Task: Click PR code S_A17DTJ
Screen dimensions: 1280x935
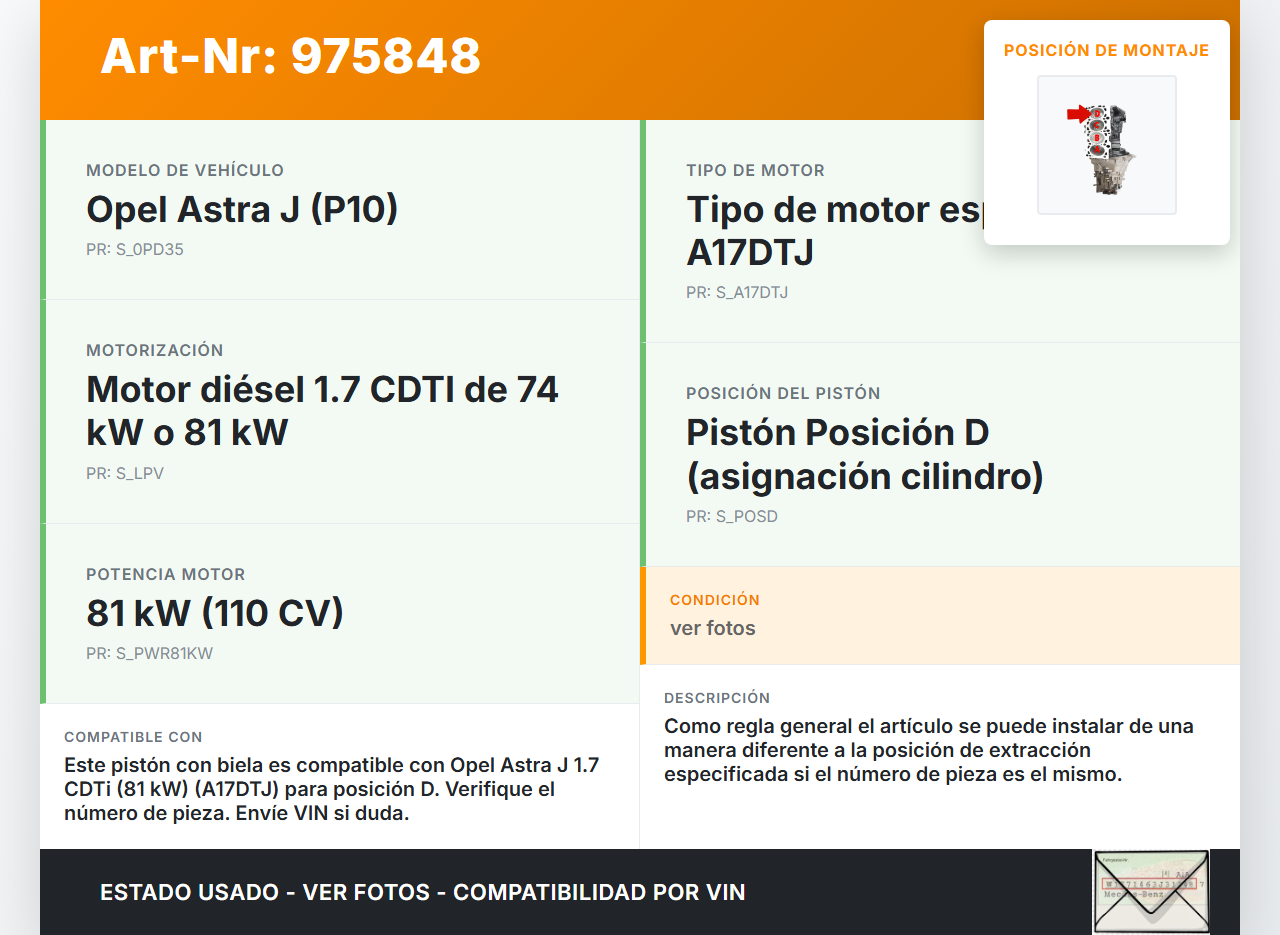Action: (x=737, y=293)
